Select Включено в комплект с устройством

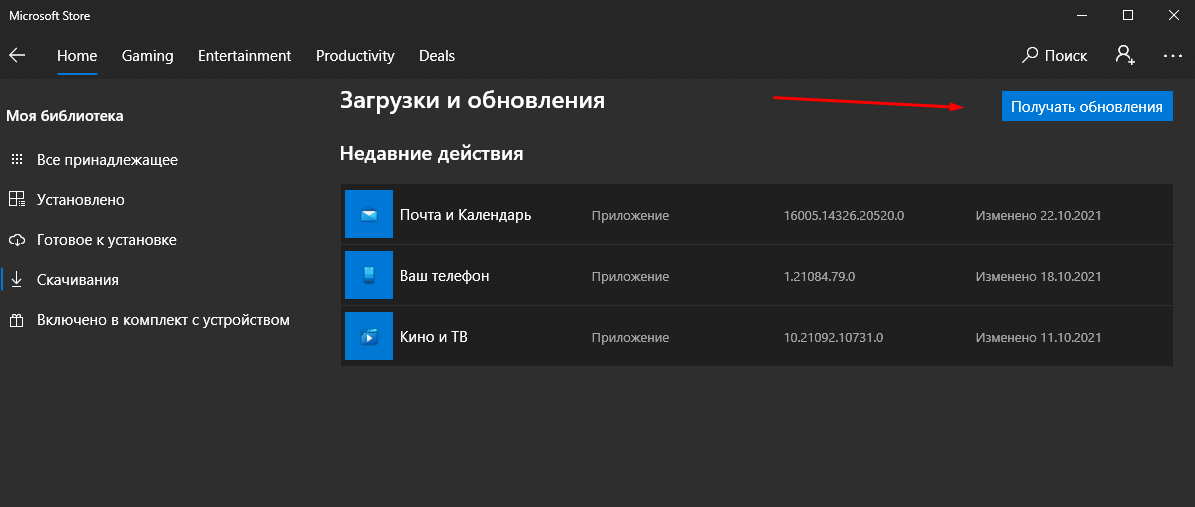(162, 320)
